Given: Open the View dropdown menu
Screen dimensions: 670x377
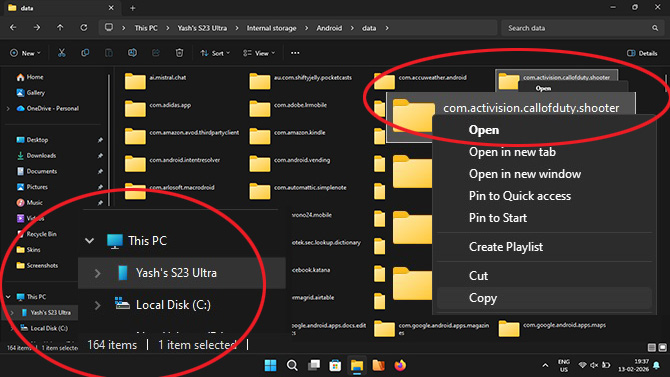Looking at the screenshot, I should [x=259, y=53].
